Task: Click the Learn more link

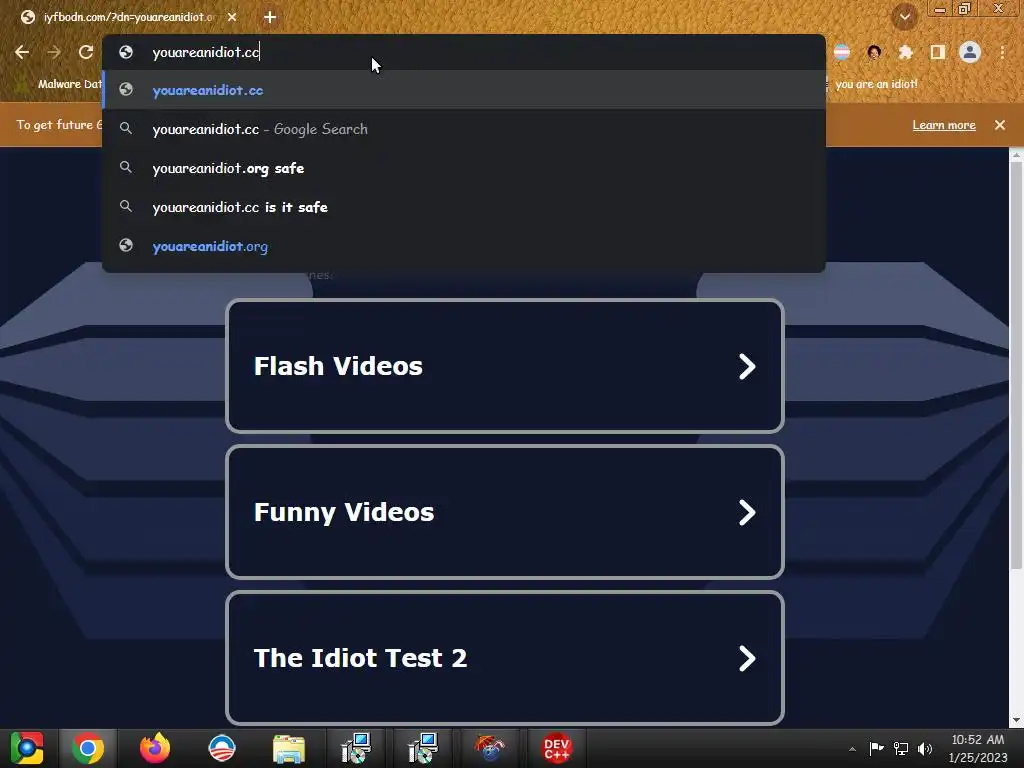Action: coord(944,125)
